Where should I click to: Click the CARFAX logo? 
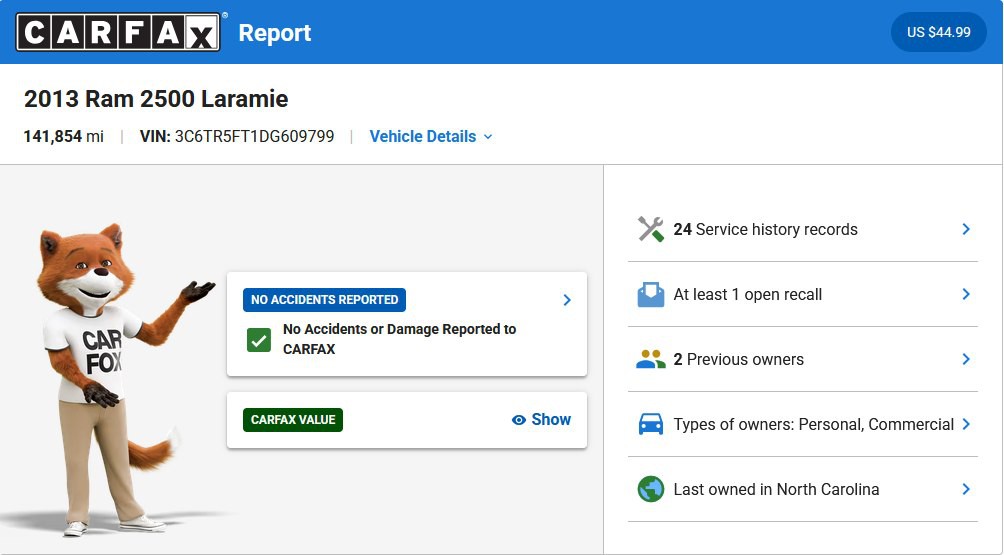tap(118, 32)
